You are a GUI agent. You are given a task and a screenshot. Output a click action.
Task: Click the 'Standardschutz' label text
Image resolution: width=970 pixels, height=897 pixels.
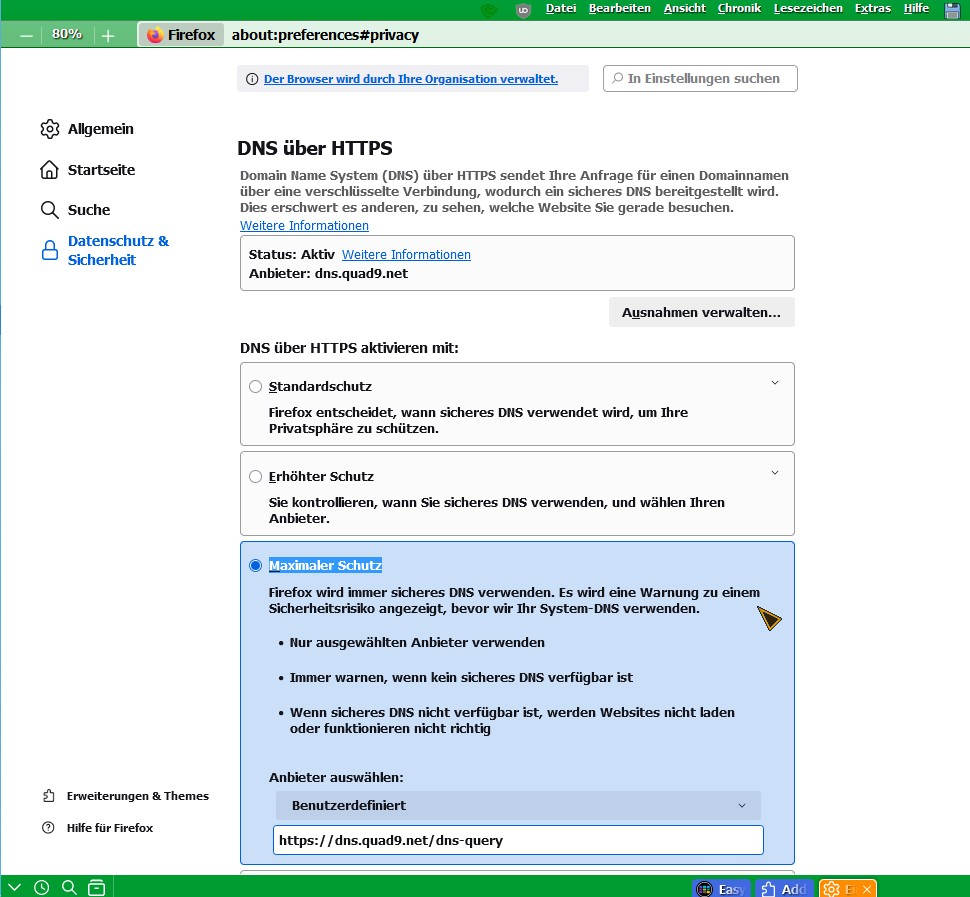(x=320, y=387)
